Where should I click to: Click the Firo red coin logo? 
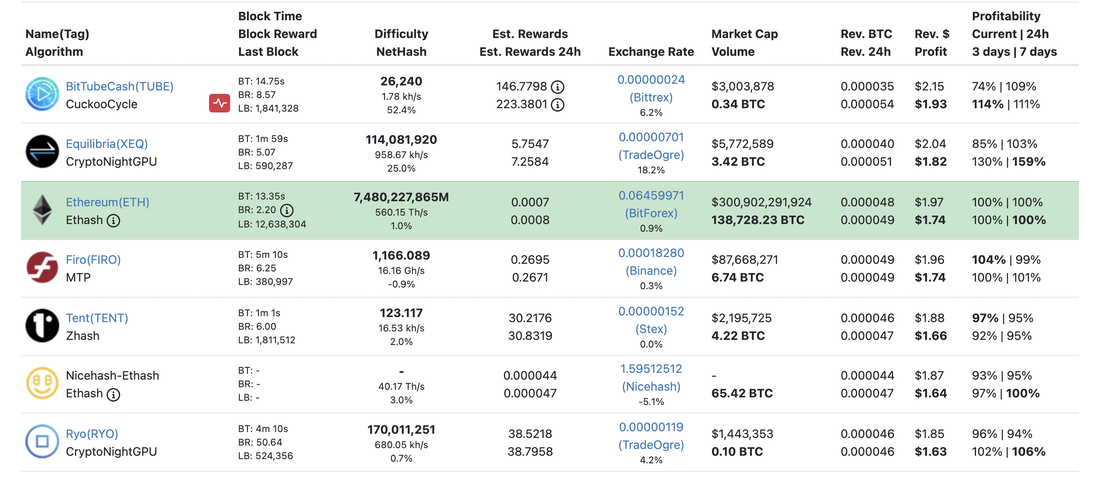(x=43, y=269)
